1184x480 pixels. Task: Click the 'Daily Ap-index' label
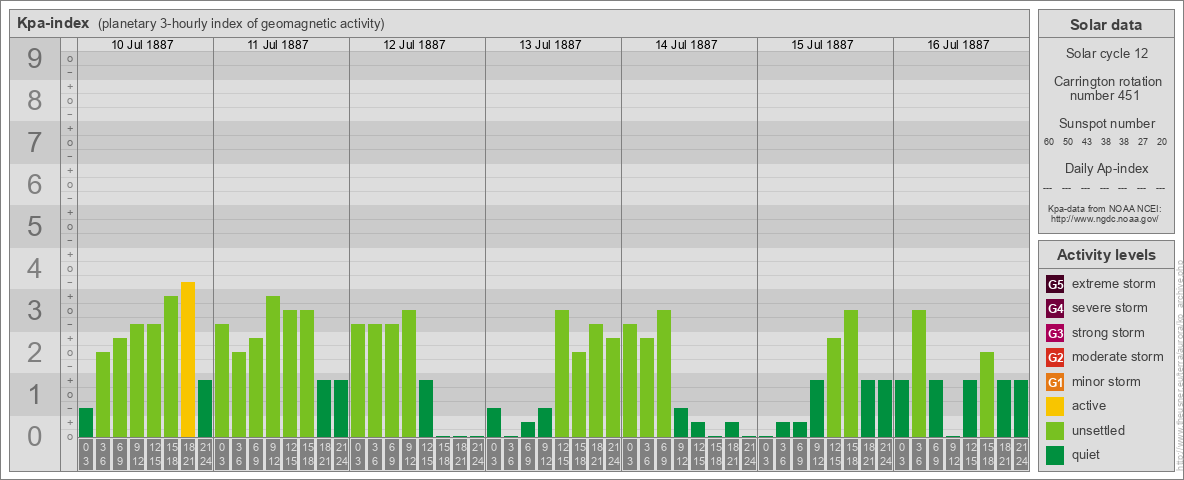tap(1106, 168)
